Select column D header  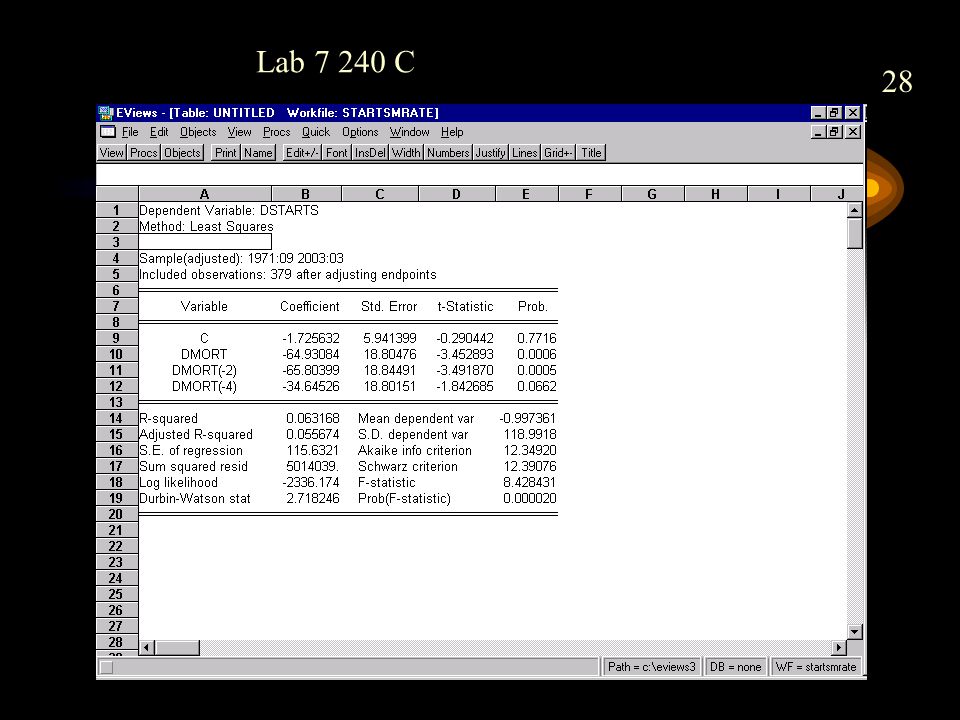click(456, 194)
